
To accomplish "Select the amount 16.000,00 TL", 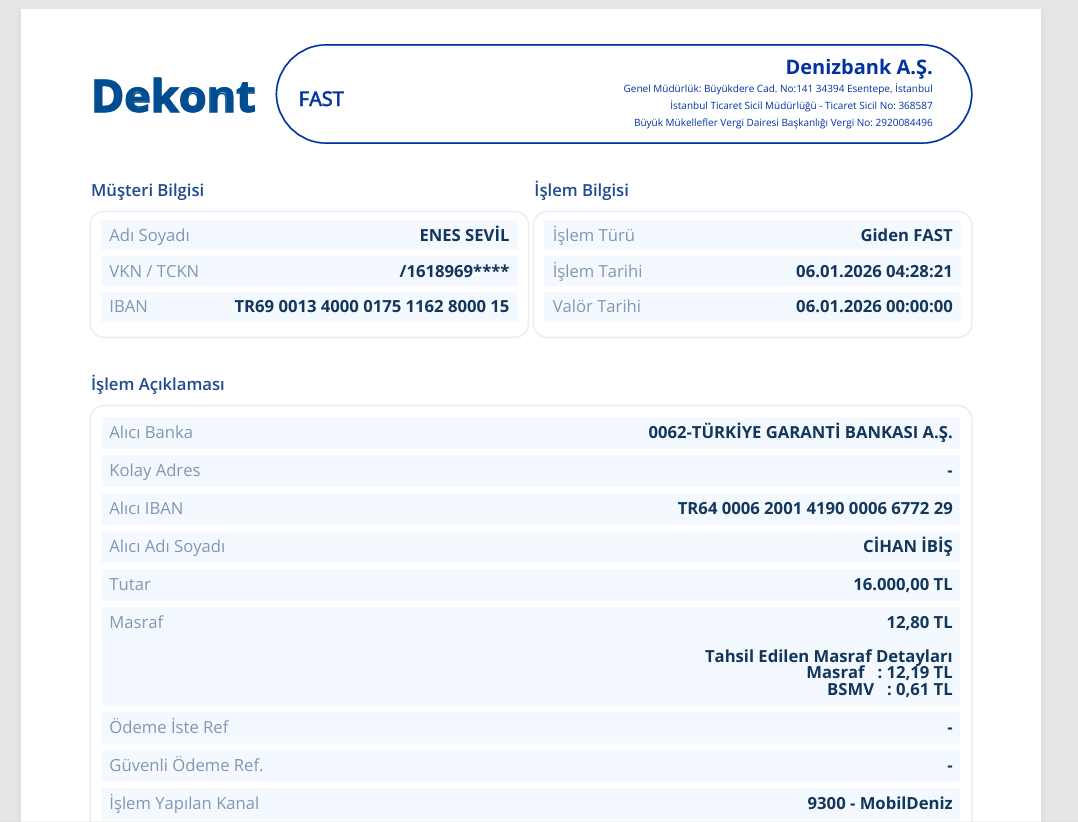I will [x=903, y=585].
